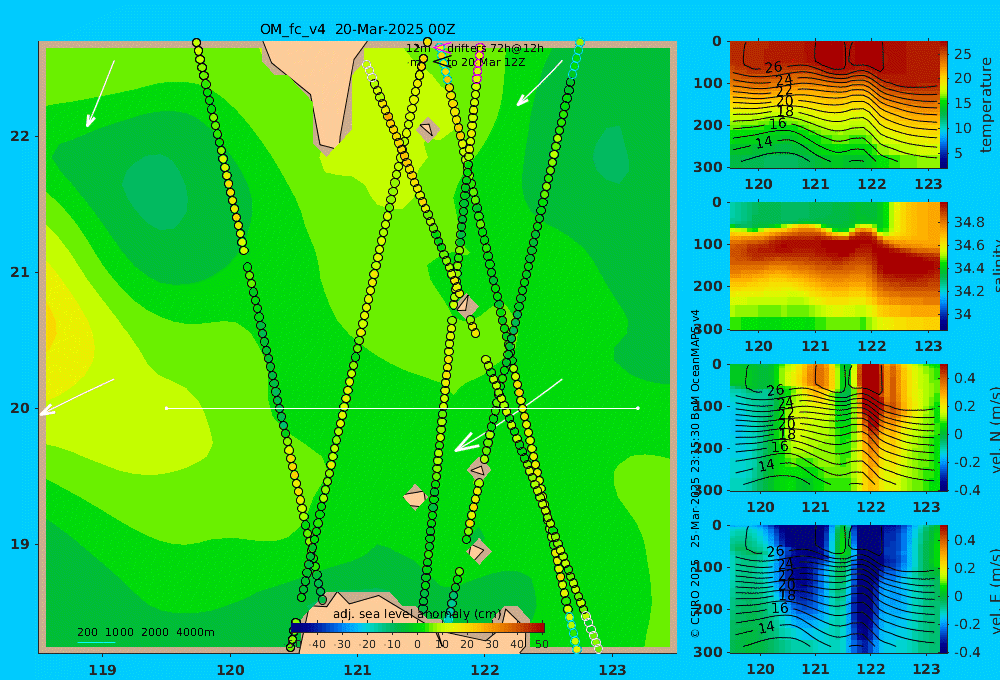Click the western endpoint of the white transect line
1000x680 pixels.
pyautogui.click(x=166, y=408)
